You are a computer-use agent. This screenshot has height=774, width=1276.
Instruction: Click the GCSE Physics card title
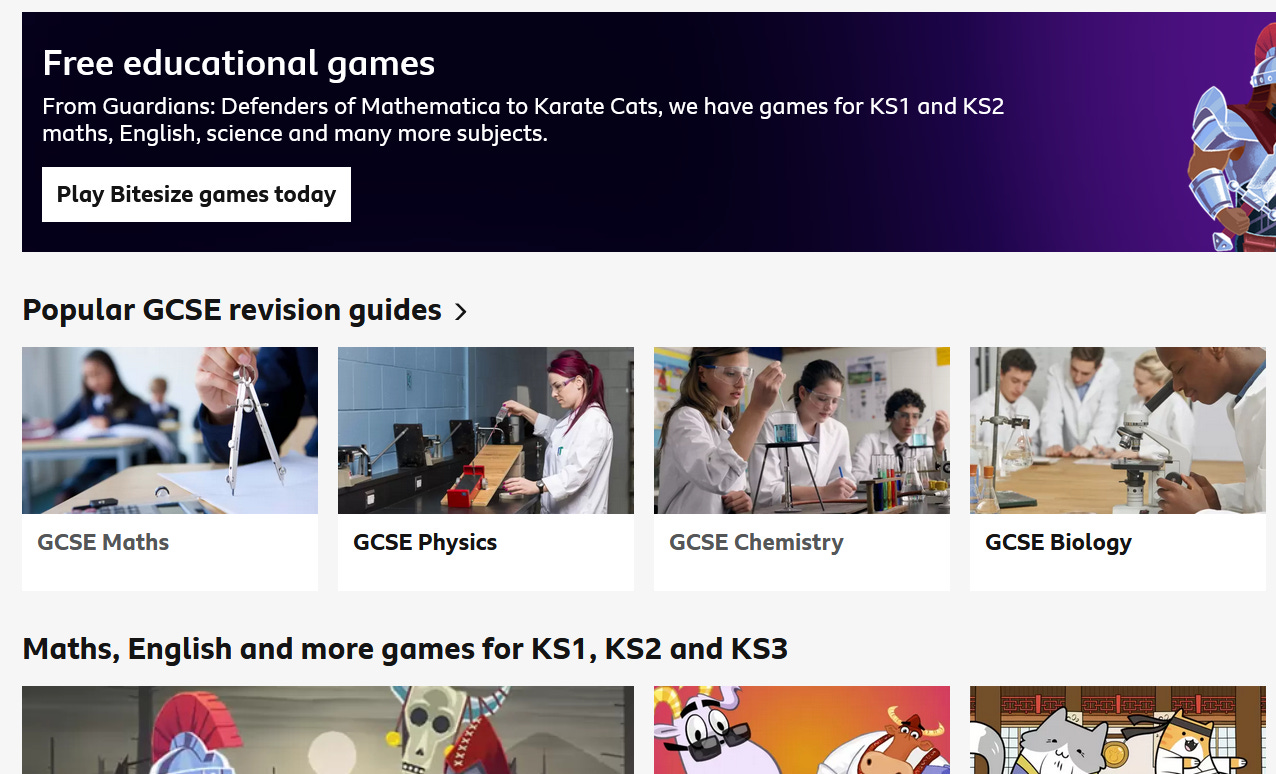pos(425,542)
